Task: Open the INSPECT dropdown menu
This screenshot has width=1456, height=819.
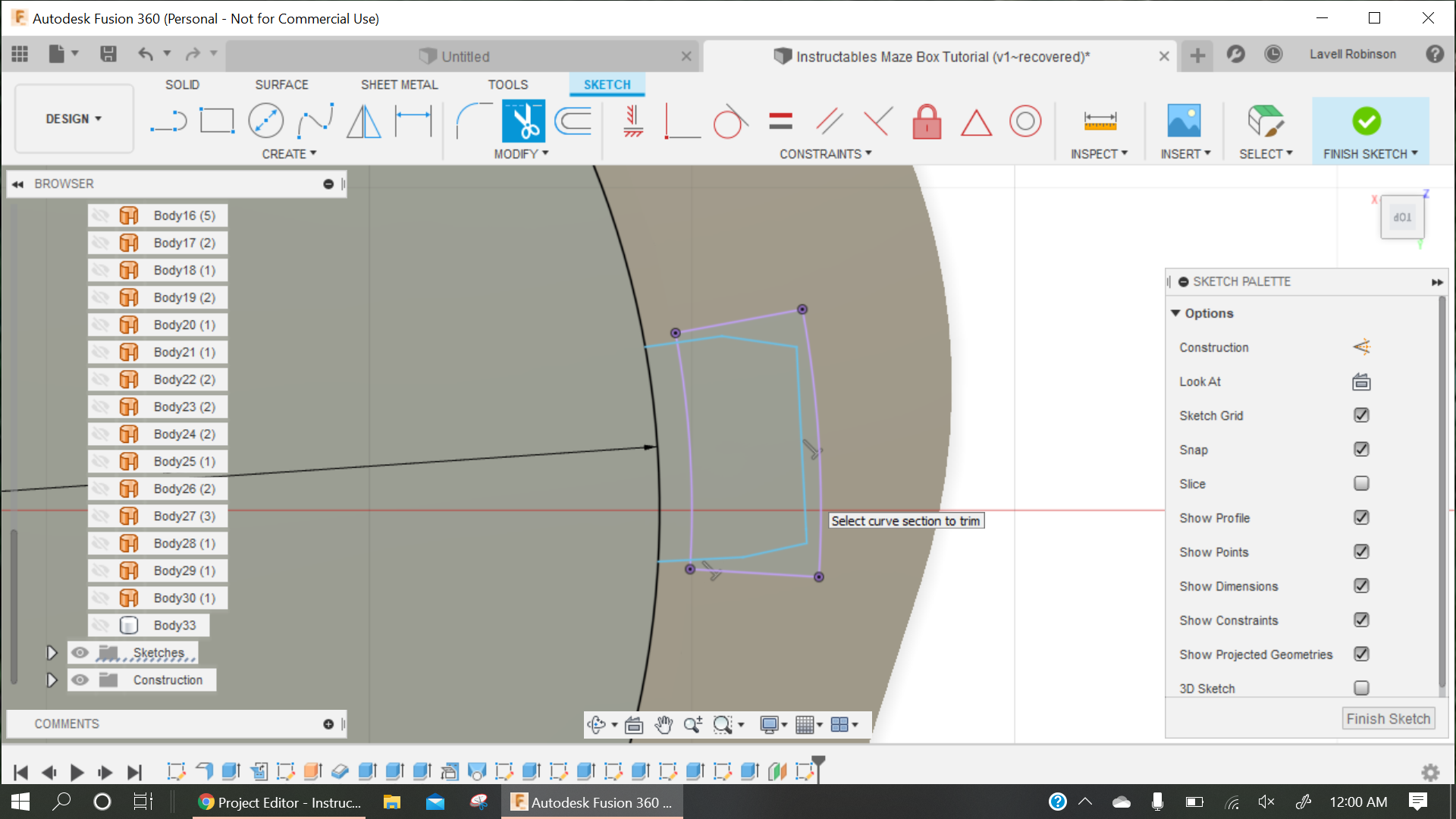Action: [1099, 154]
